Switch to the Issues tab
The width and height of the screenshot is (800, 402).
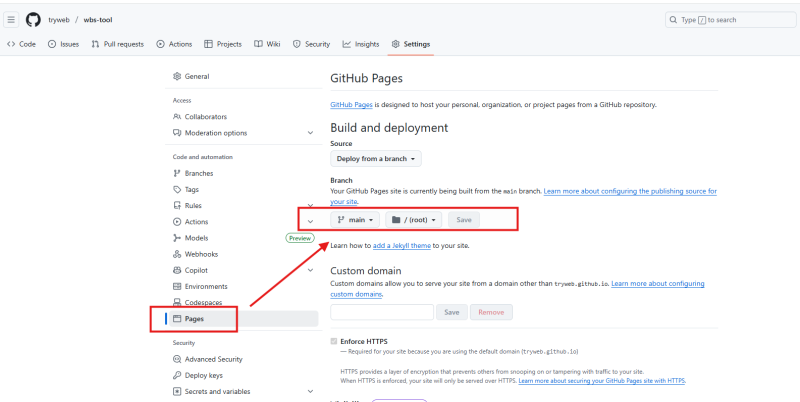pyautogui.click(x=63, y=44)
